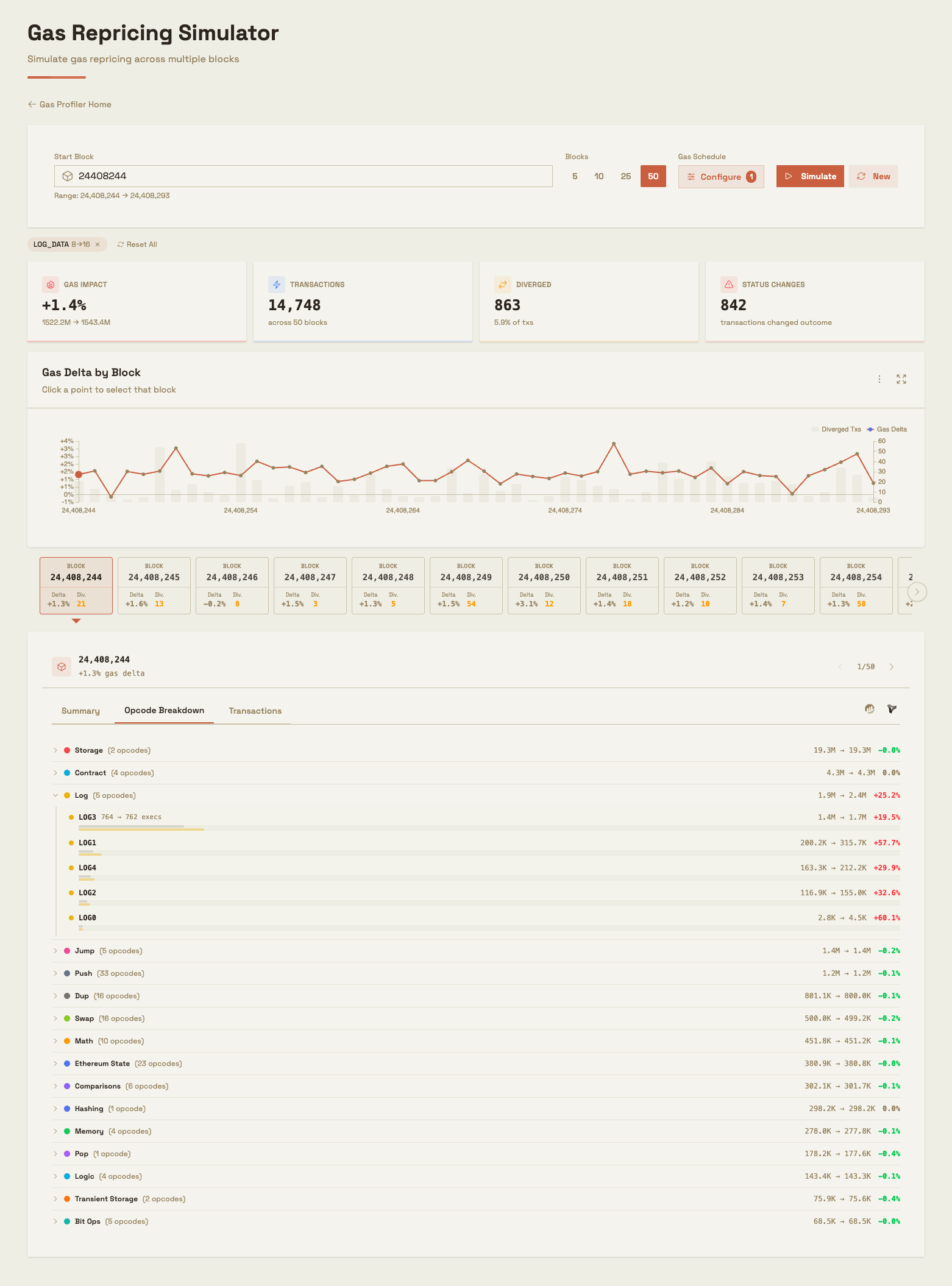The image size is (952, 1286).
Task: Expand the Swap opcode category
Action: pyautogui.click(x=476, y=1018)
